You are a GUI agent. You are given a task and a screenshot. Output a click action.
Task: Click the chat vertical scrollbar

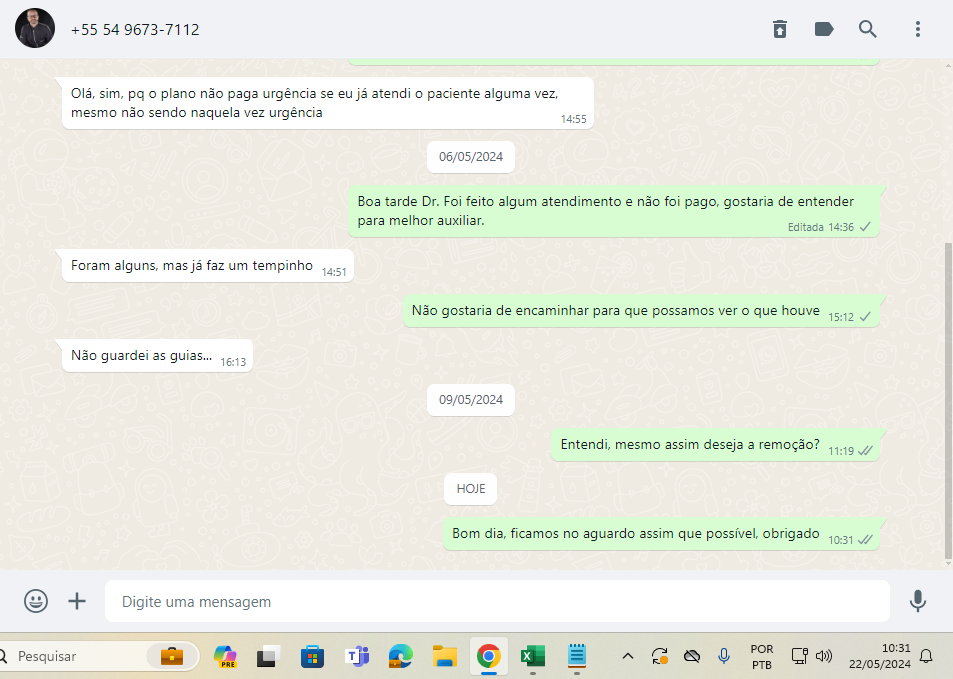(947, 400)
